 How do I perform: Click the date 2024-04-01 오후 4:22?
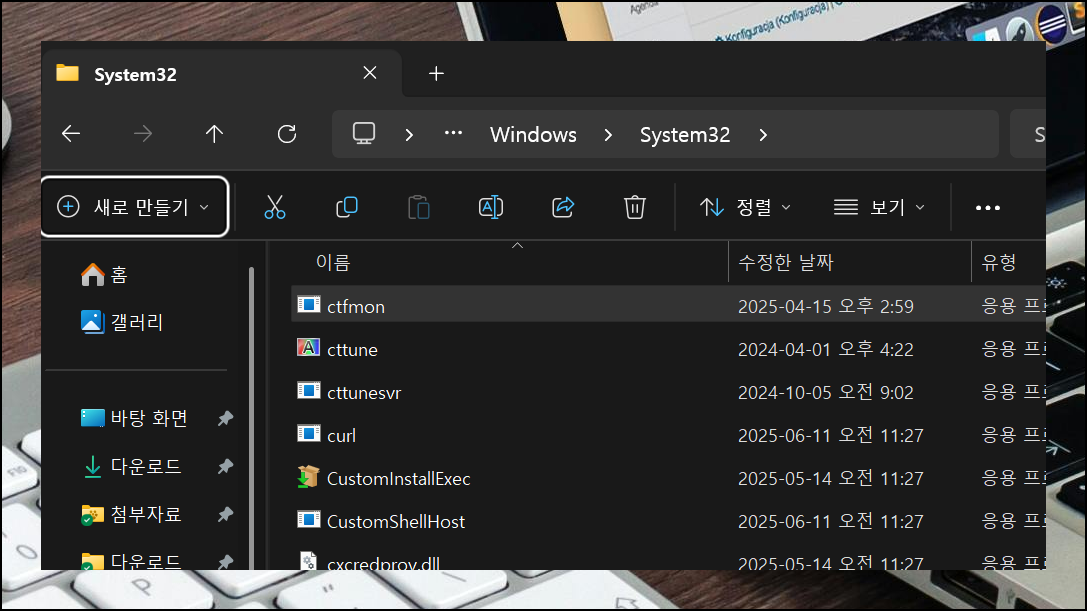tap(826, 350)
